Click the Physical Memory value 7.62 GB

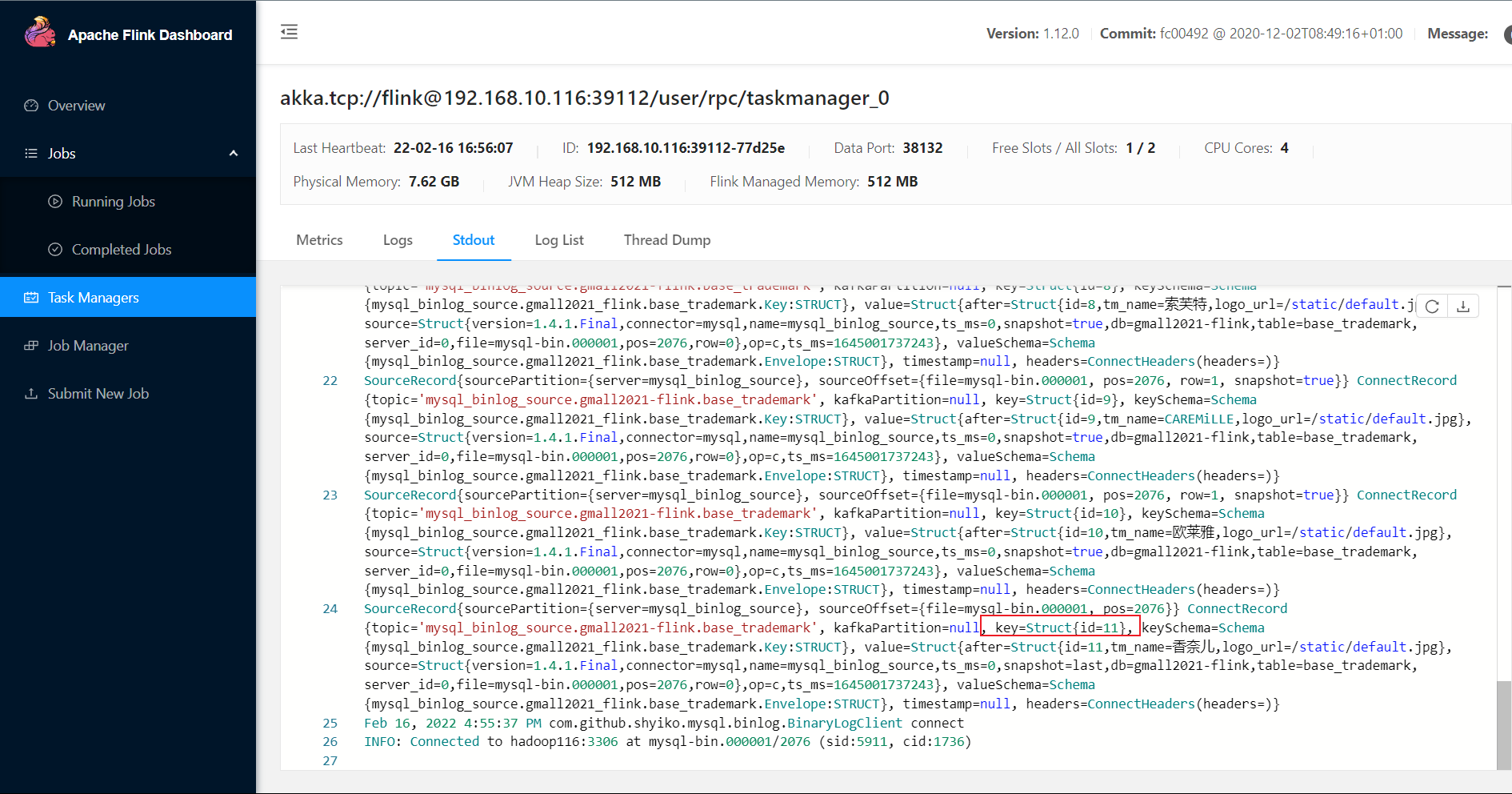point(434,182)
